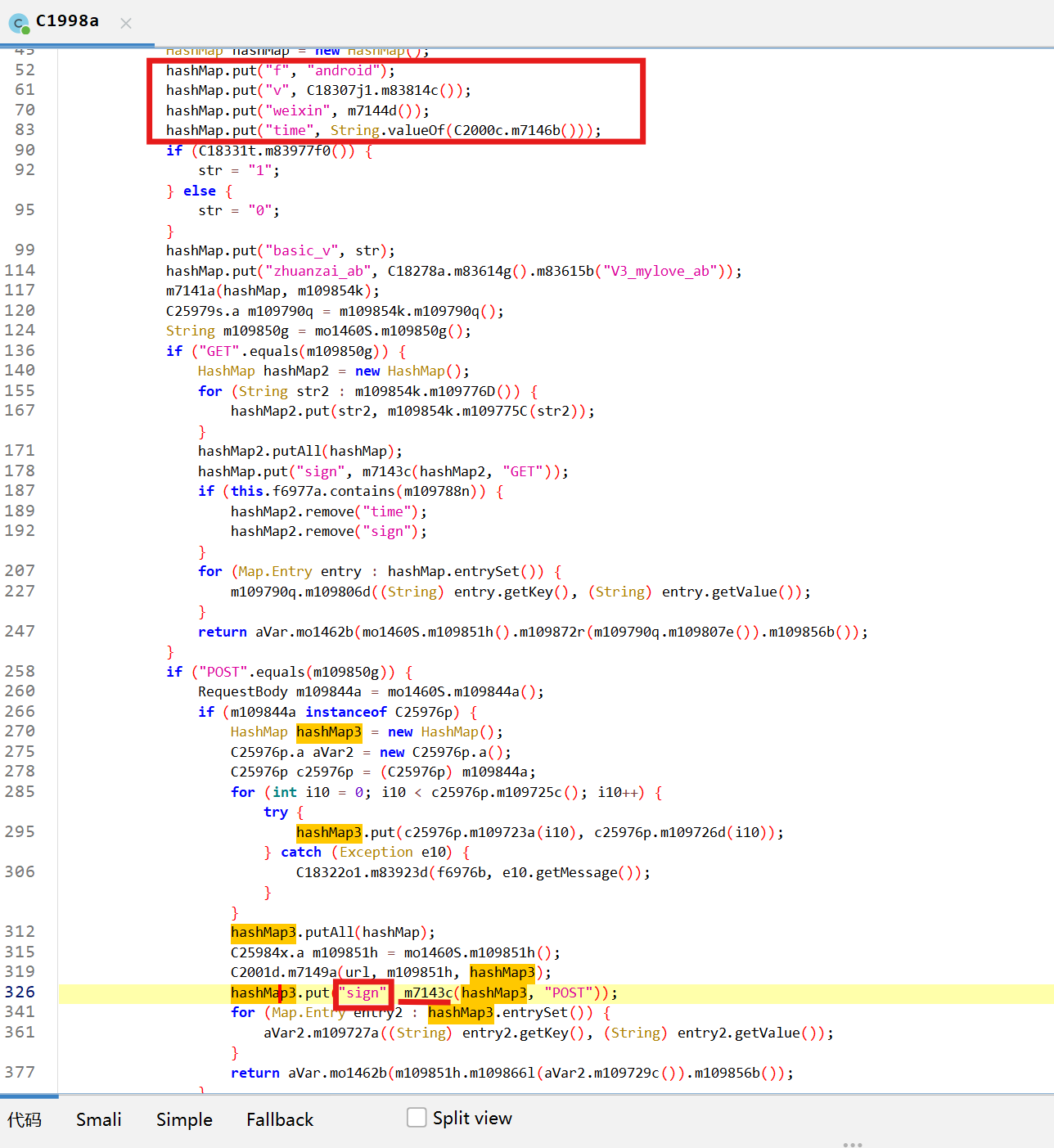This screenshot has height=1148, width=1054.
Task: Click line number 326 in the gutter
Action: (20, 993)
